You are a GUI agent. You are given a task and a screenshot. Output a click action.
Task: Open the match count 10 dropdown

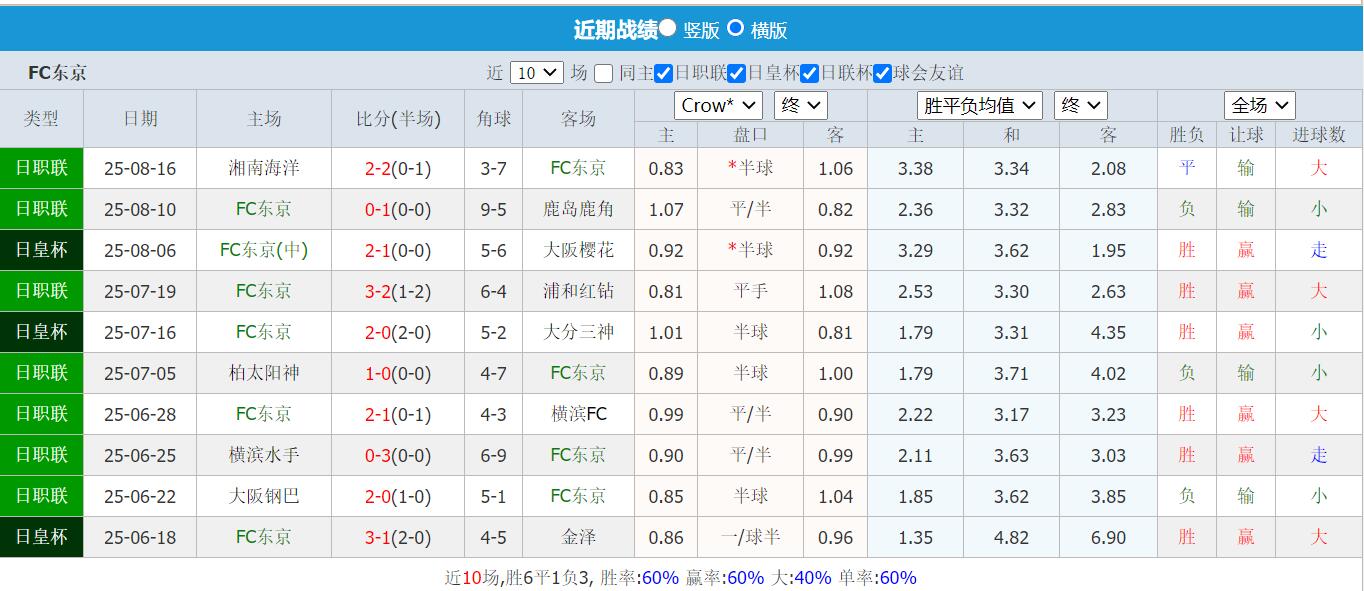click(x=536, y=73)
